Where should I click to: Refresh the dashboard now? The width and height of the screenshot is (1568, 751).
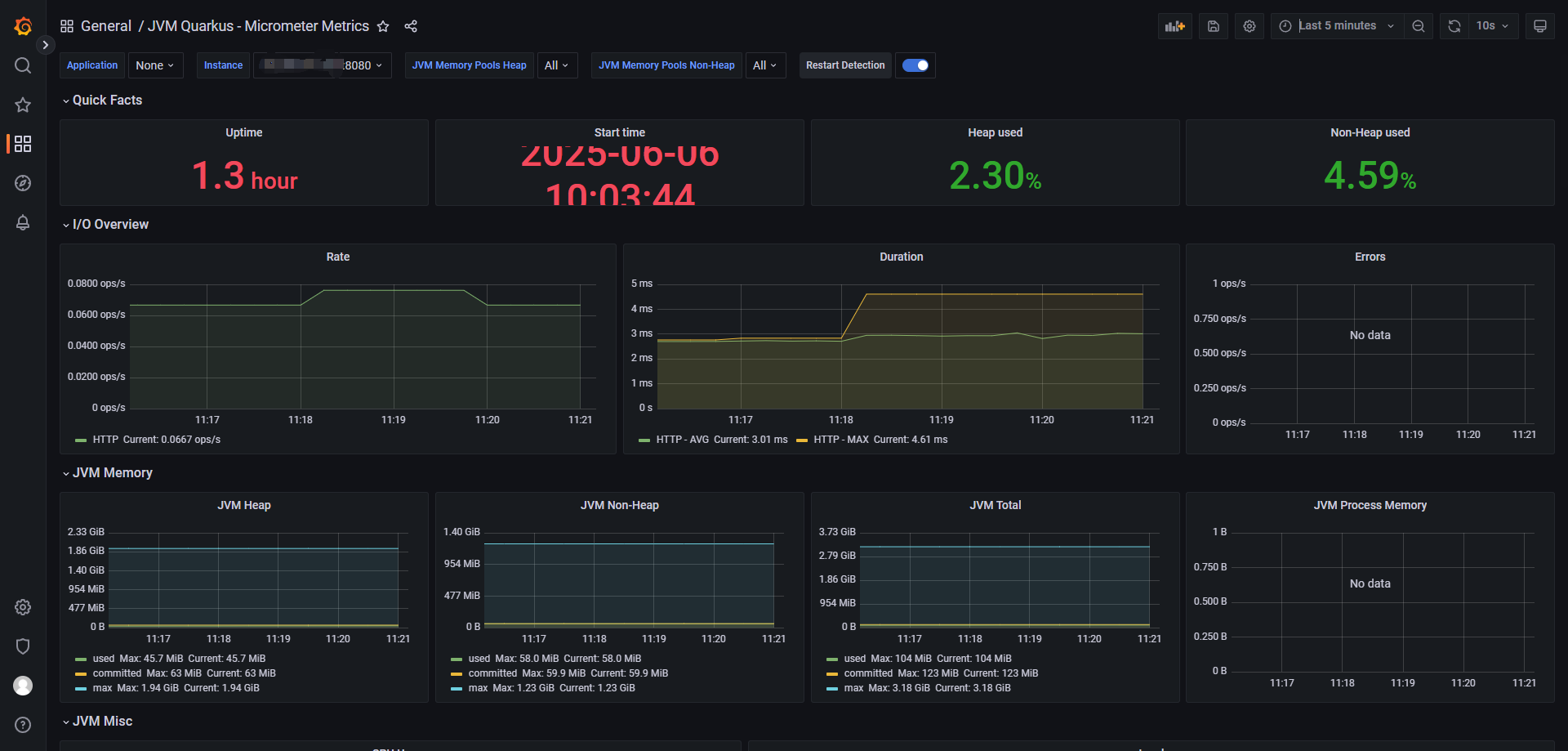(x=1454, y=26)
